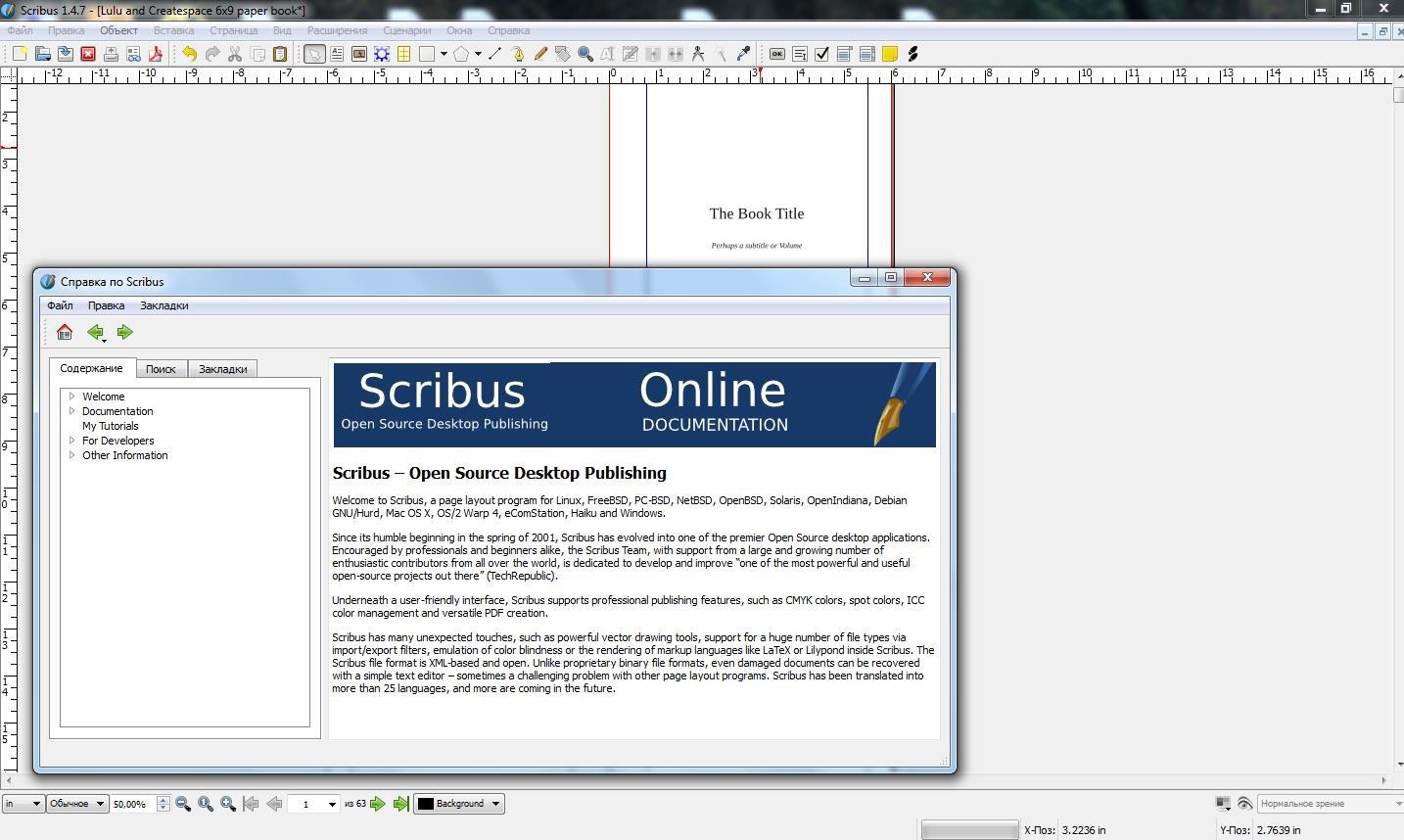This screenshot has width=1404, height=840.
Task: Click the Home icon in help browser
Action: tap(65, 332)
